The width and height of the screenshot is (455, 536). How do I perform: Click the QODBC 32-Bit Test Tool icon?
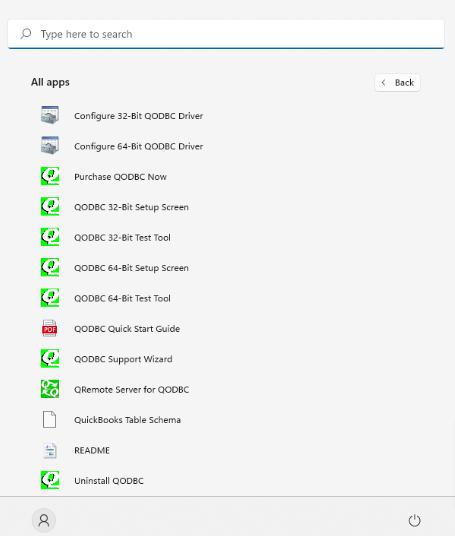[x=50, y=237]
